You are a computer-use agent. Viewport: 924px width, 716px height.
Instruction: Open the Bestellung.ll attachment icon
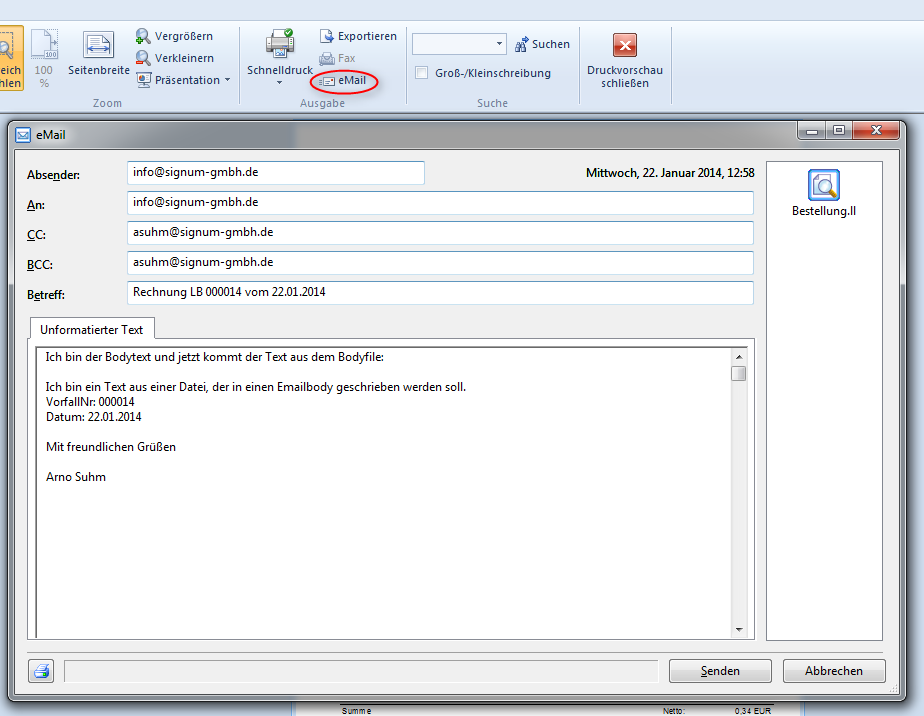(823, 185)
